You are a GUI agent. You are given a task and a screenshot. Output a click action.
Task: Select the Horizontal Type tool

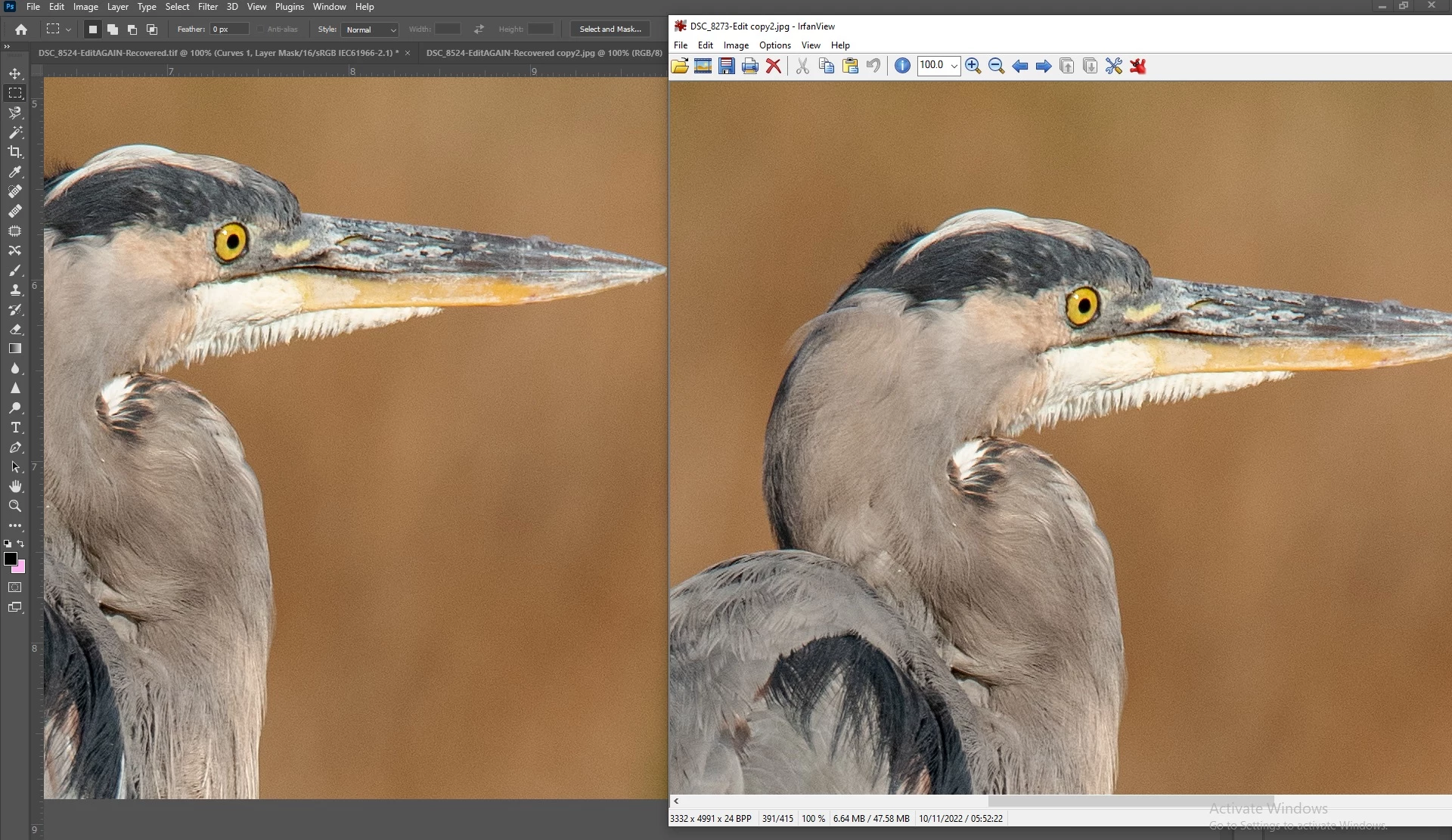14,427
